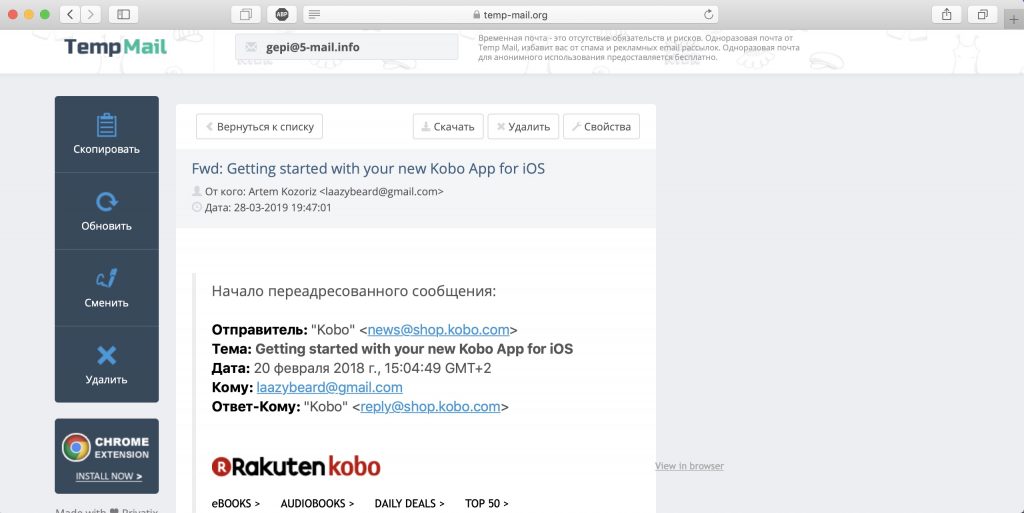Reload the page using address bar icon
Screen dimensions: 1024x513
tap(709, 15)
